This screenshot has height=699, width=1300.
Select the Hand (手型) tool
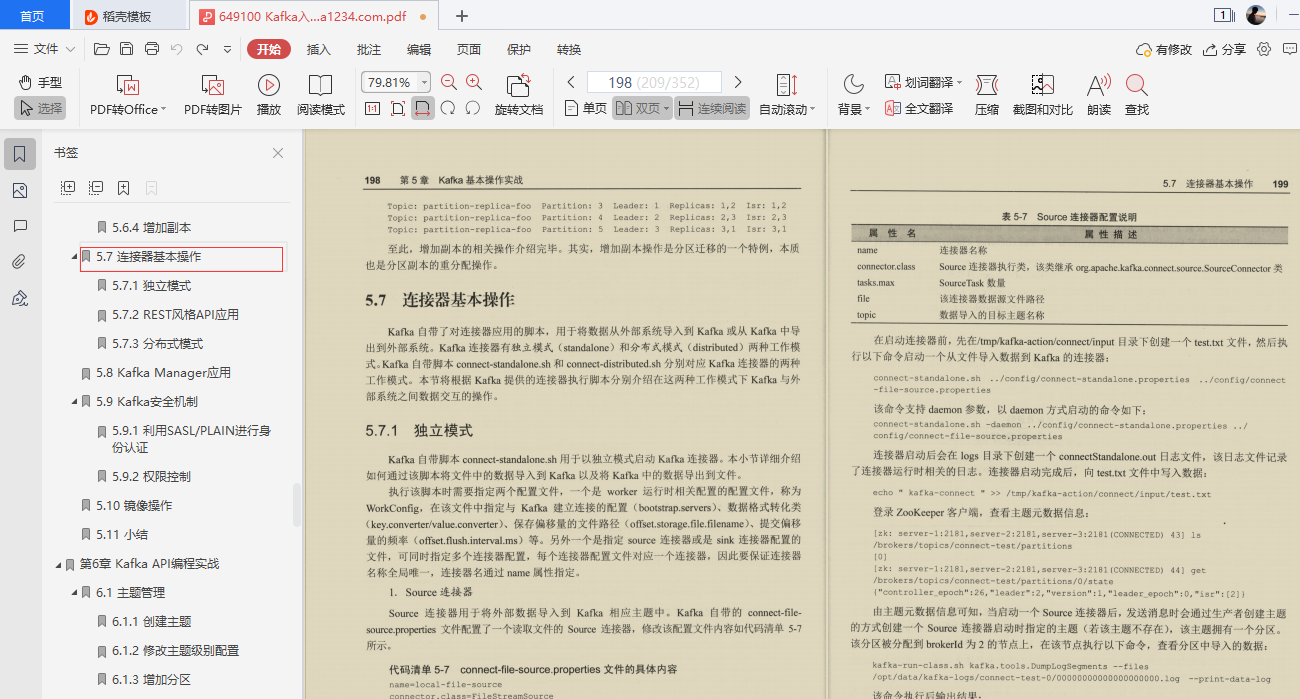41,82
